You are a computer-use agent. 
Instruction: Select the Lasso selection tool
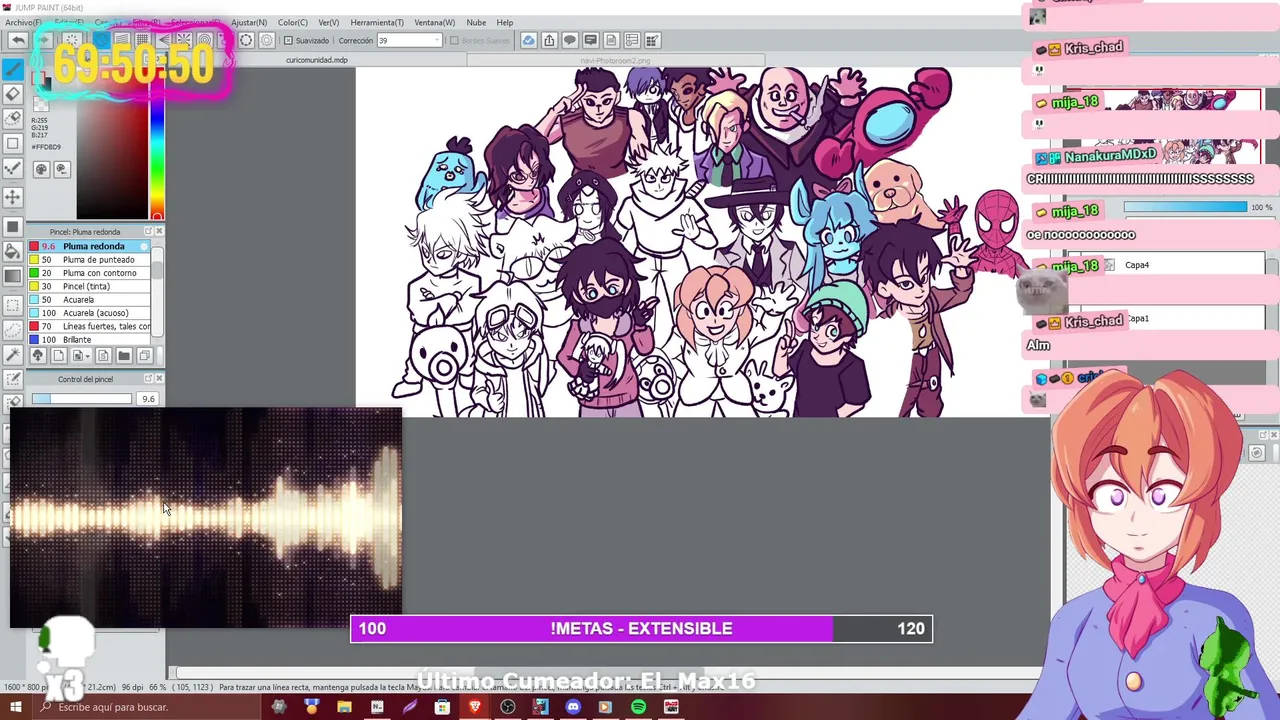13,330
